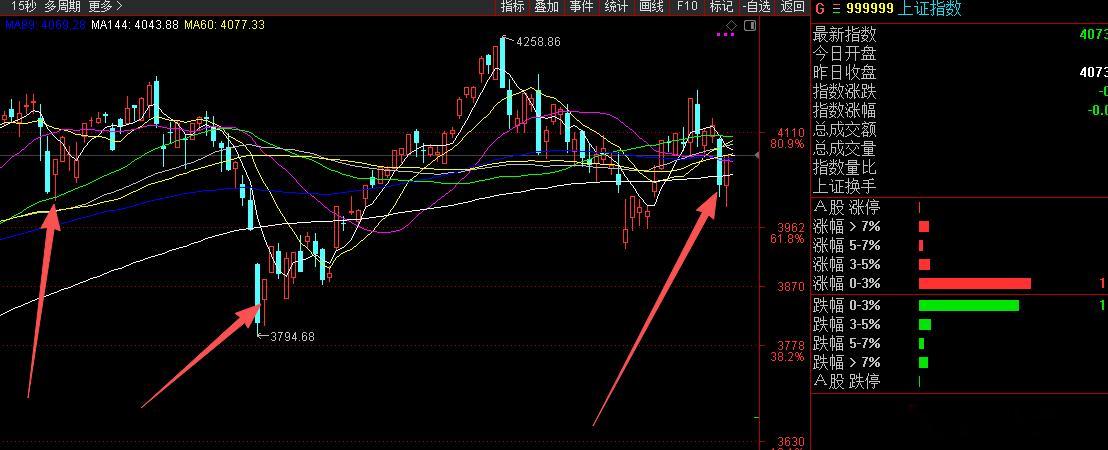This screenshot has height=450, width=1108.
Task: Open the 统计 statistics menu
Action: click(x=616, y=6)
